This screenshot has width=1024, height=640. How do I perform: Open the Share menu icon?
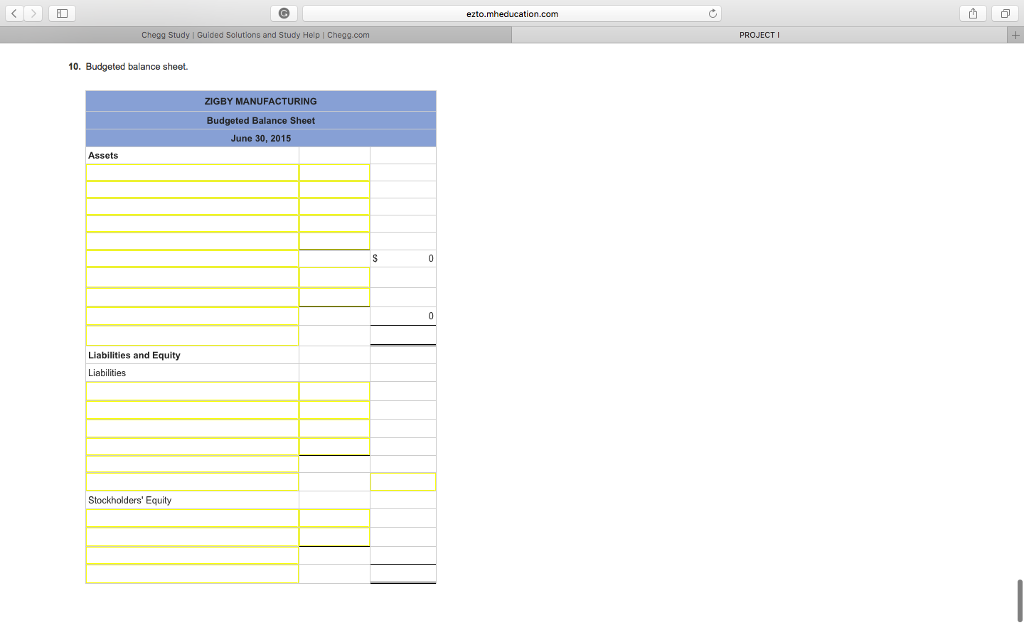973,13
